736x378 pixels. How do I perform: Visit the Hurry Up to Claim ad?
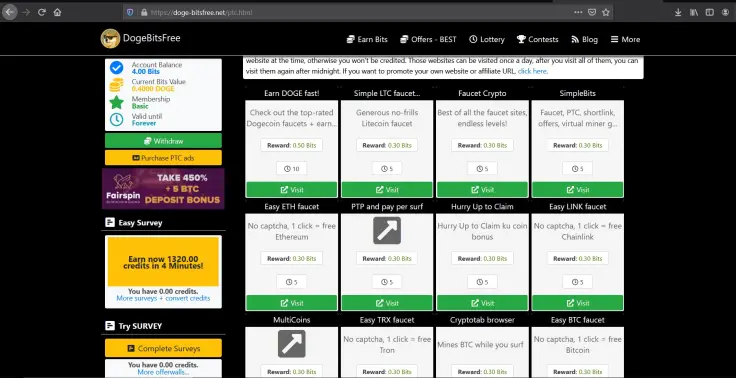[x=482, y=303]
